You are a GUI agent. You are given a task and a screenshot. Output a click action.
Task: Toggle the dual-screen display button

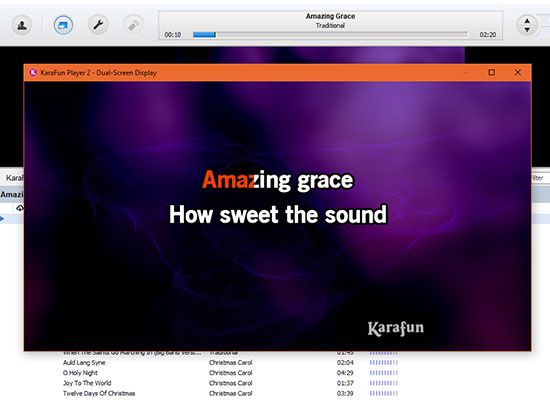[x=63, y=25]
